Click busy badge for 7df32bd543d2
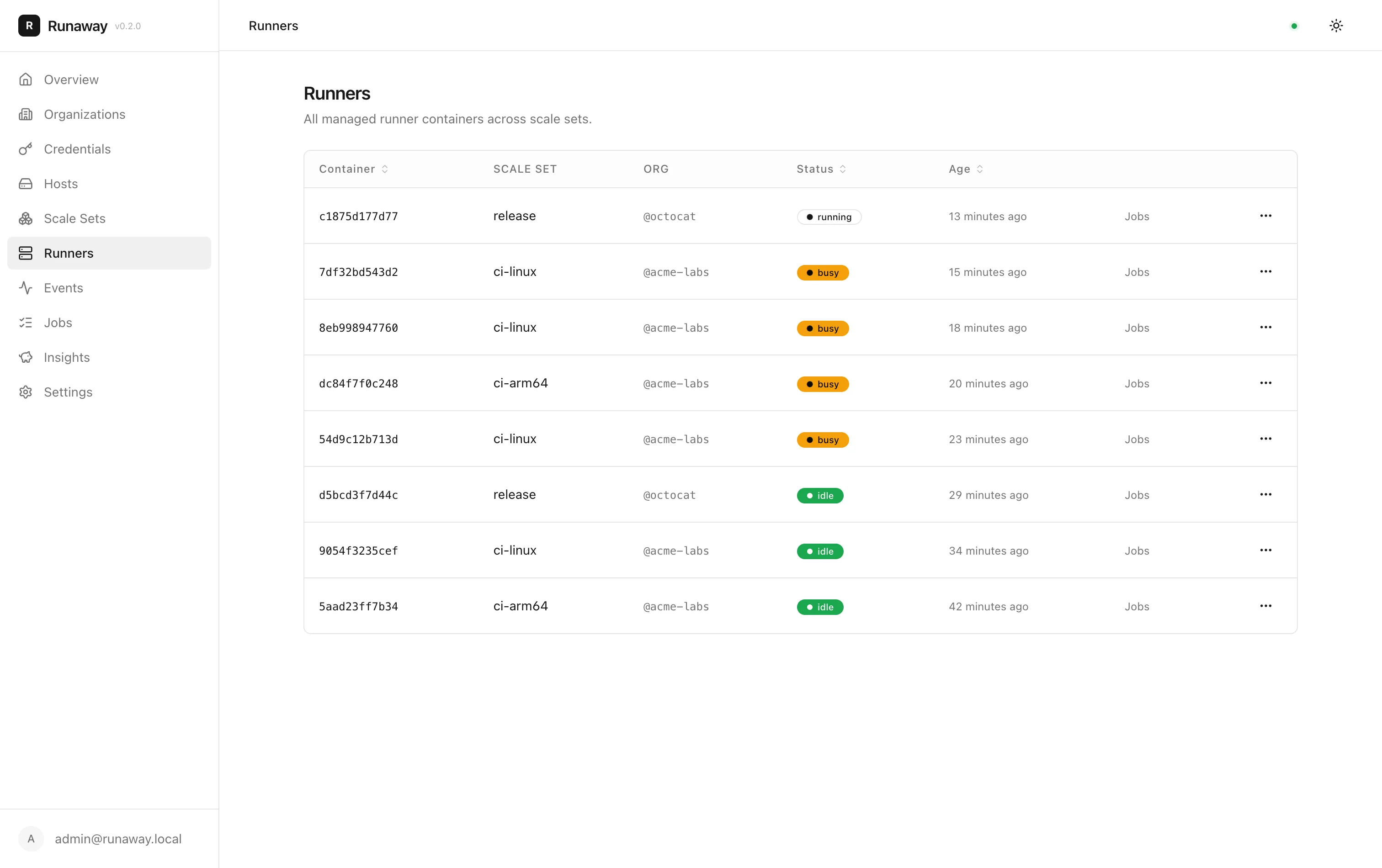Image resolution: width=1382 pixels, height=868 pixels. tap(823, 272)
